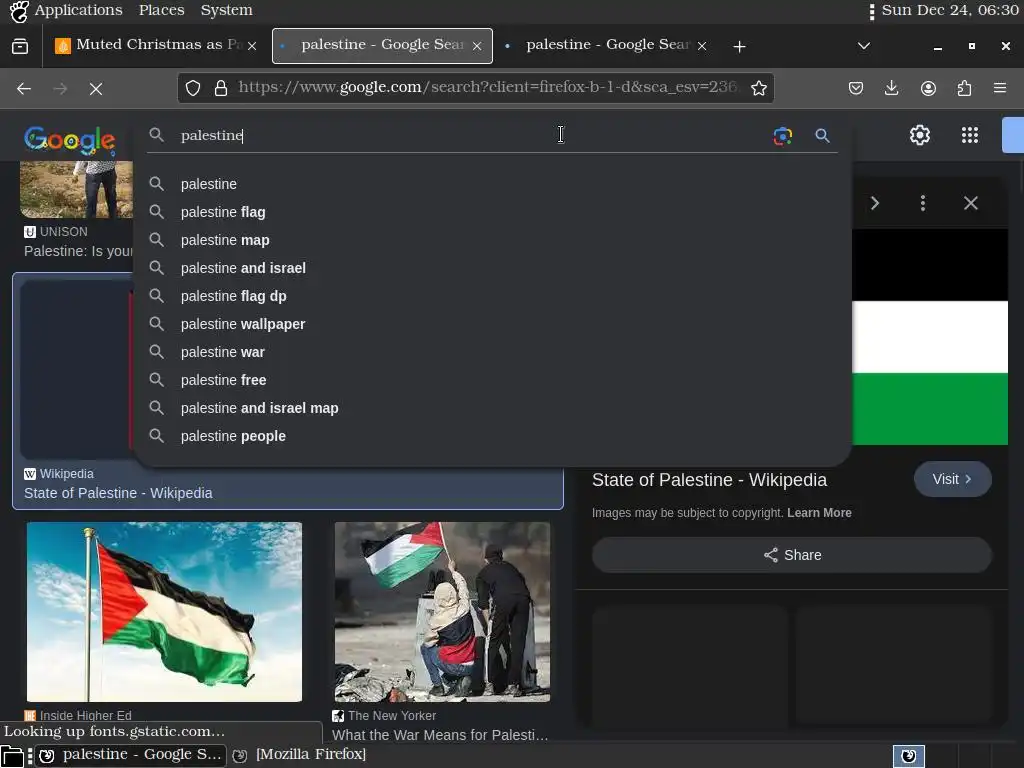1024x768 pixels.
Task: Open a new tab
Action: pos(739,46)
